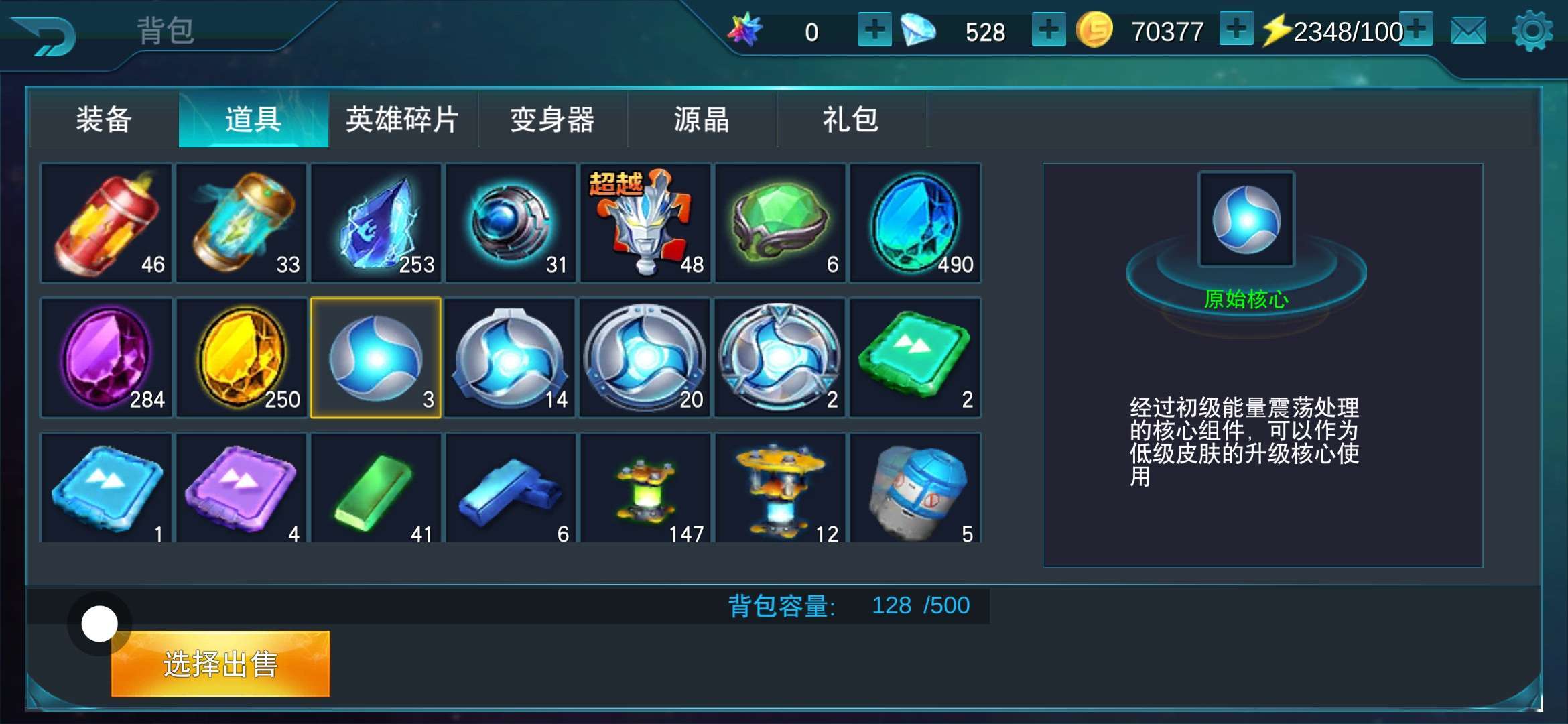Select the red energy canister with 46
This screenshot has height=724, width=1568.
click(x=107, y=223)
